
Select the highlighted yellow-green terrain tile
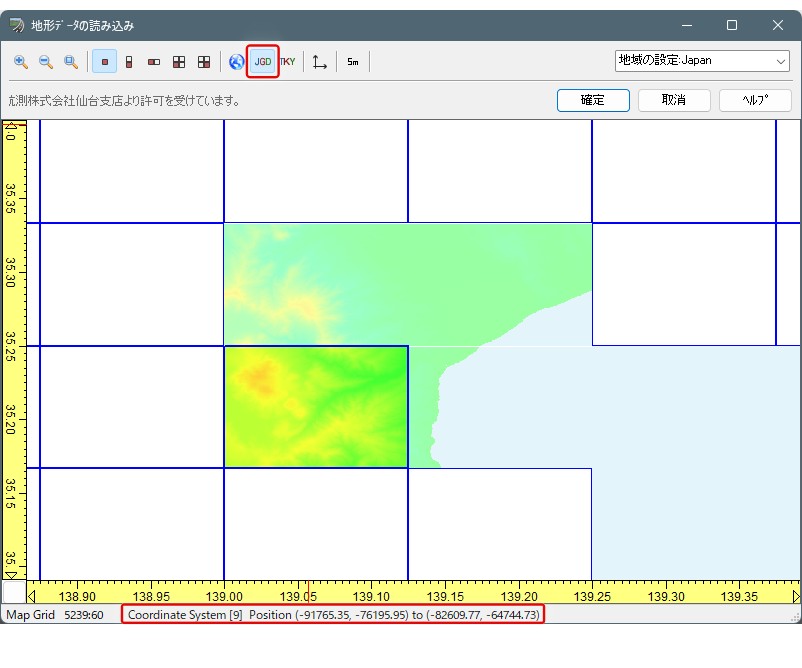coord(316,407)
